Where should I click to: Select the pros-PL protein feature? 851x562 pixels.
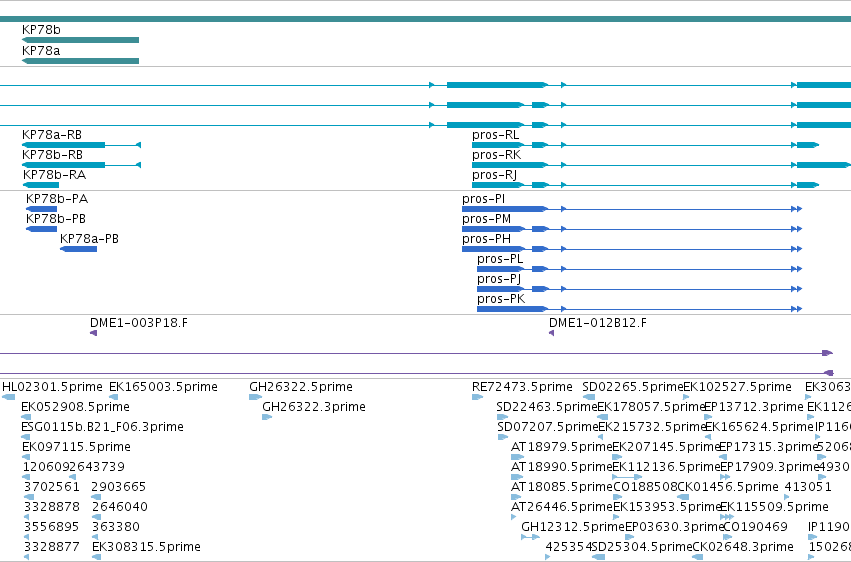point(639,269)
